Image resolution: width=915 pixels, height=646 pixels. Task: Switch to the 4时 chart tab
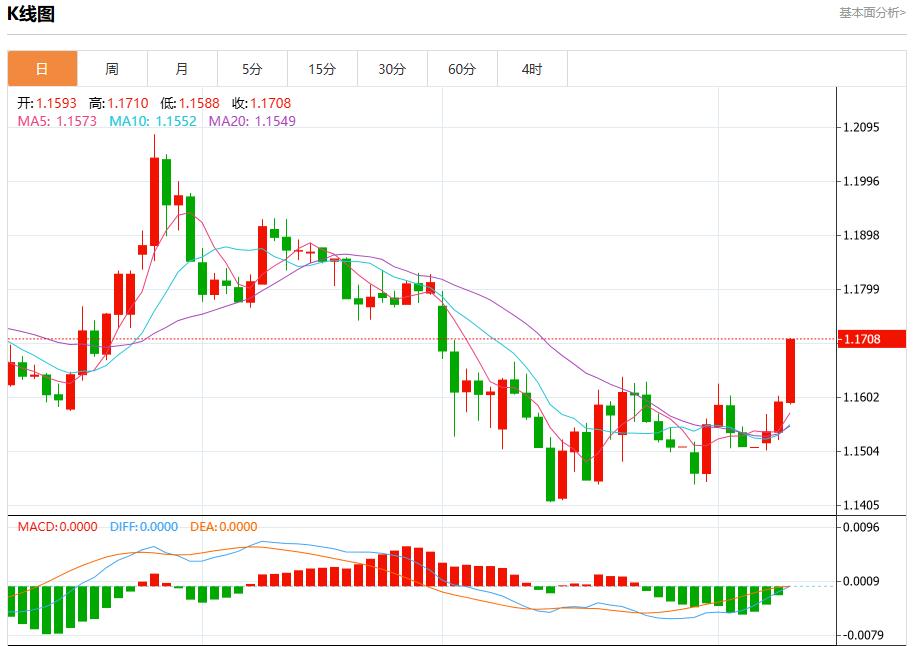point(532,69)
